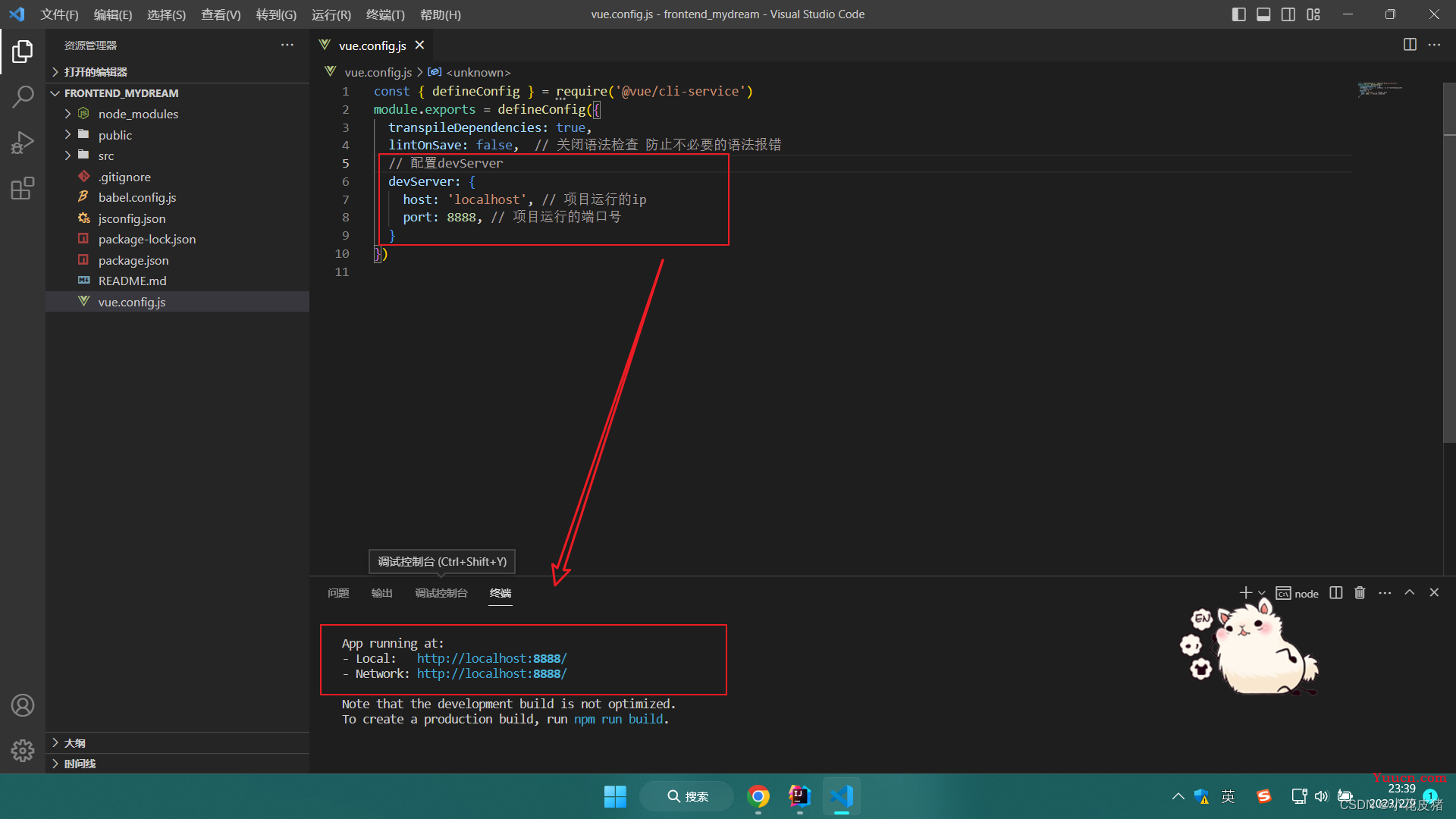This screenshot has width=1456, height=819.
Task: Split the terminal panel
Action: pyautogui.click(x=1336, y=593)
